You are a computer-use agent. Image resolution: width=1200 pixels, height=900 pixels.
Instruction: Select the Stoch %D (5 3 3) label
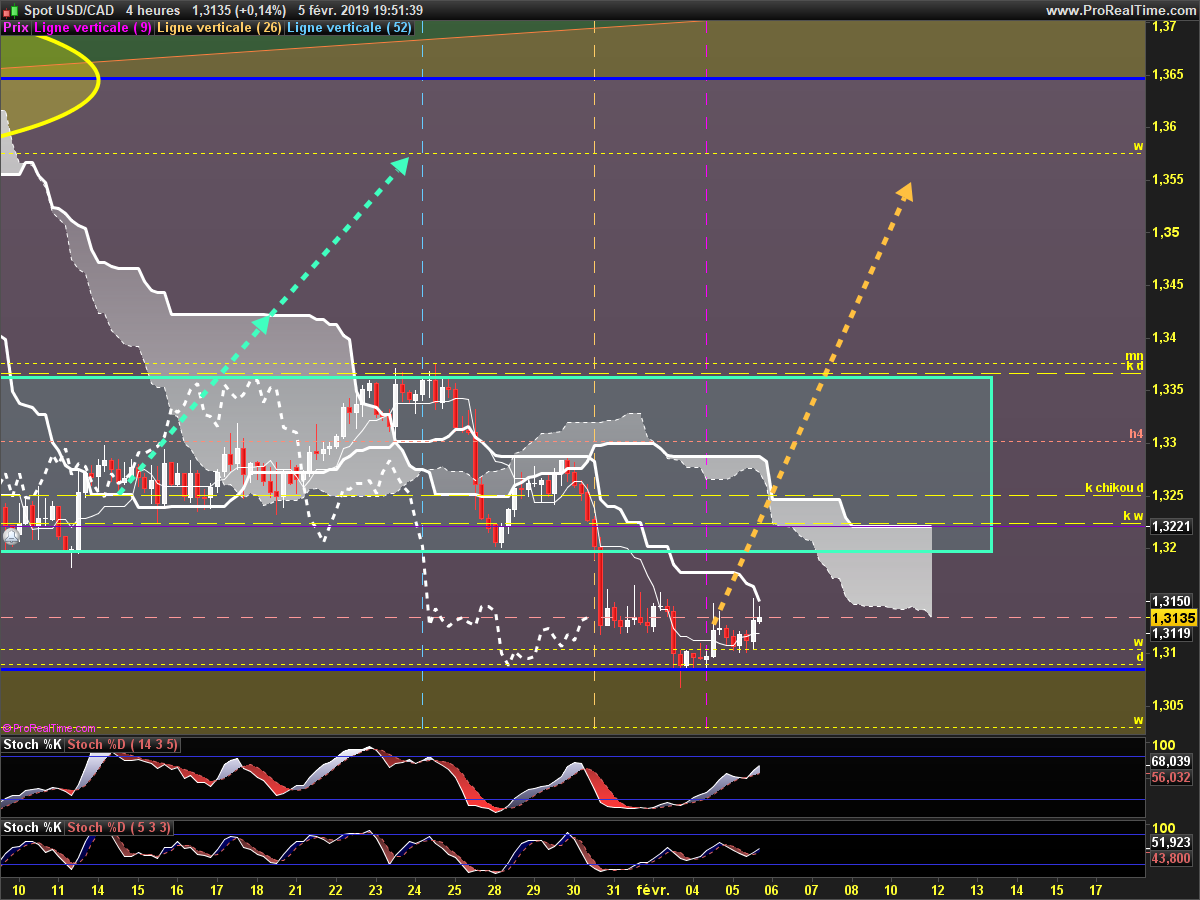click(x=119, y=827)
